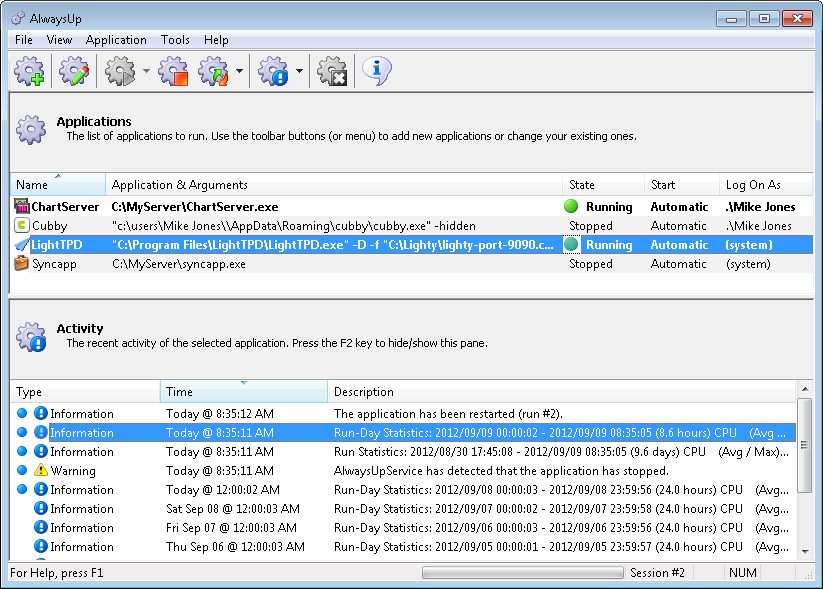Add a new application with toolbar gear-plus icon
This screenshot has height=589, width=823.
coord(29,71)
